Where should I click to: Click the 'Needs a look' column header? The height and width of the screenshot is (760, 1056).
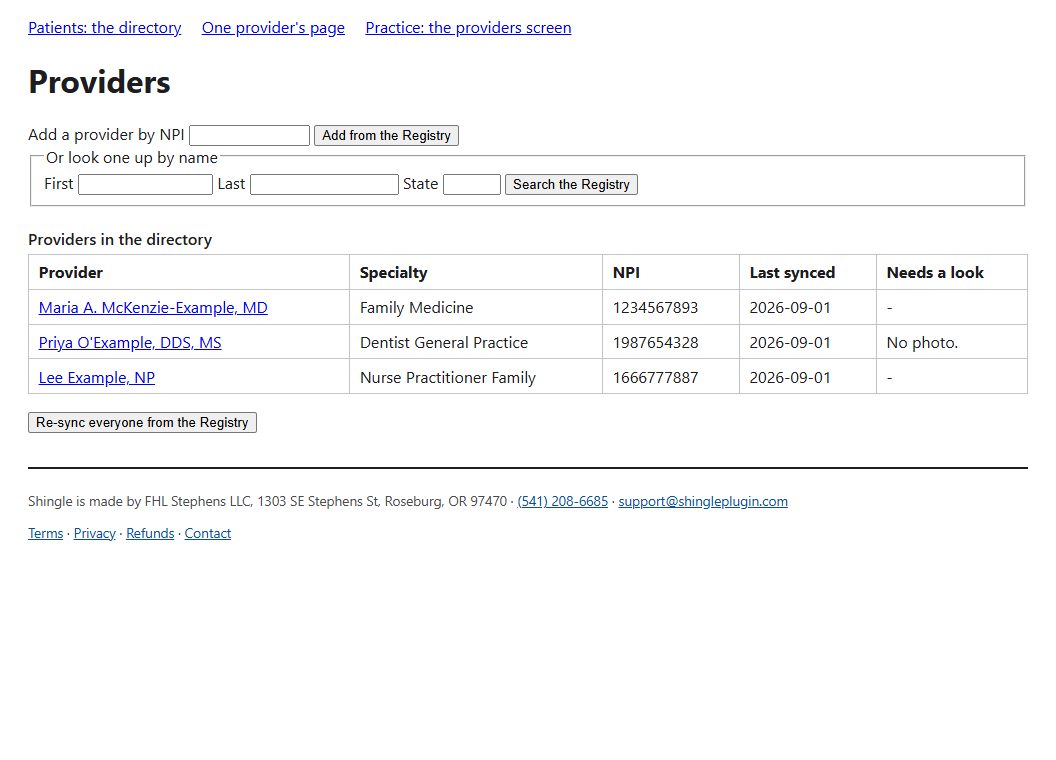(x=952, y=273)
